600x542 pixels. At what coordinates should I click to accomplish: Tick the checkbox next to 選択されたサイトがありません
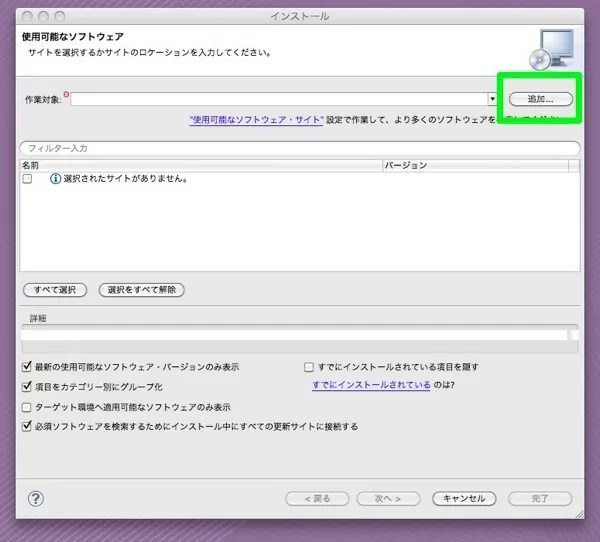pos(27,179)
